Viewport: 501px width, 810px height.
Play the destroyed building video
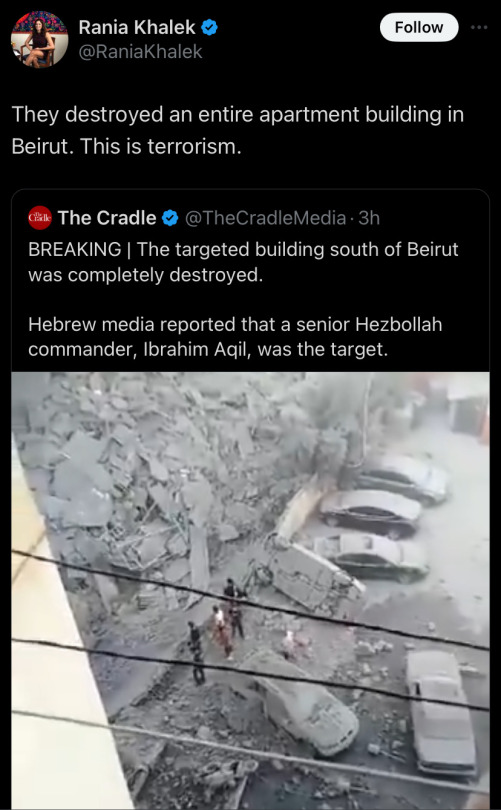[250, 590]
